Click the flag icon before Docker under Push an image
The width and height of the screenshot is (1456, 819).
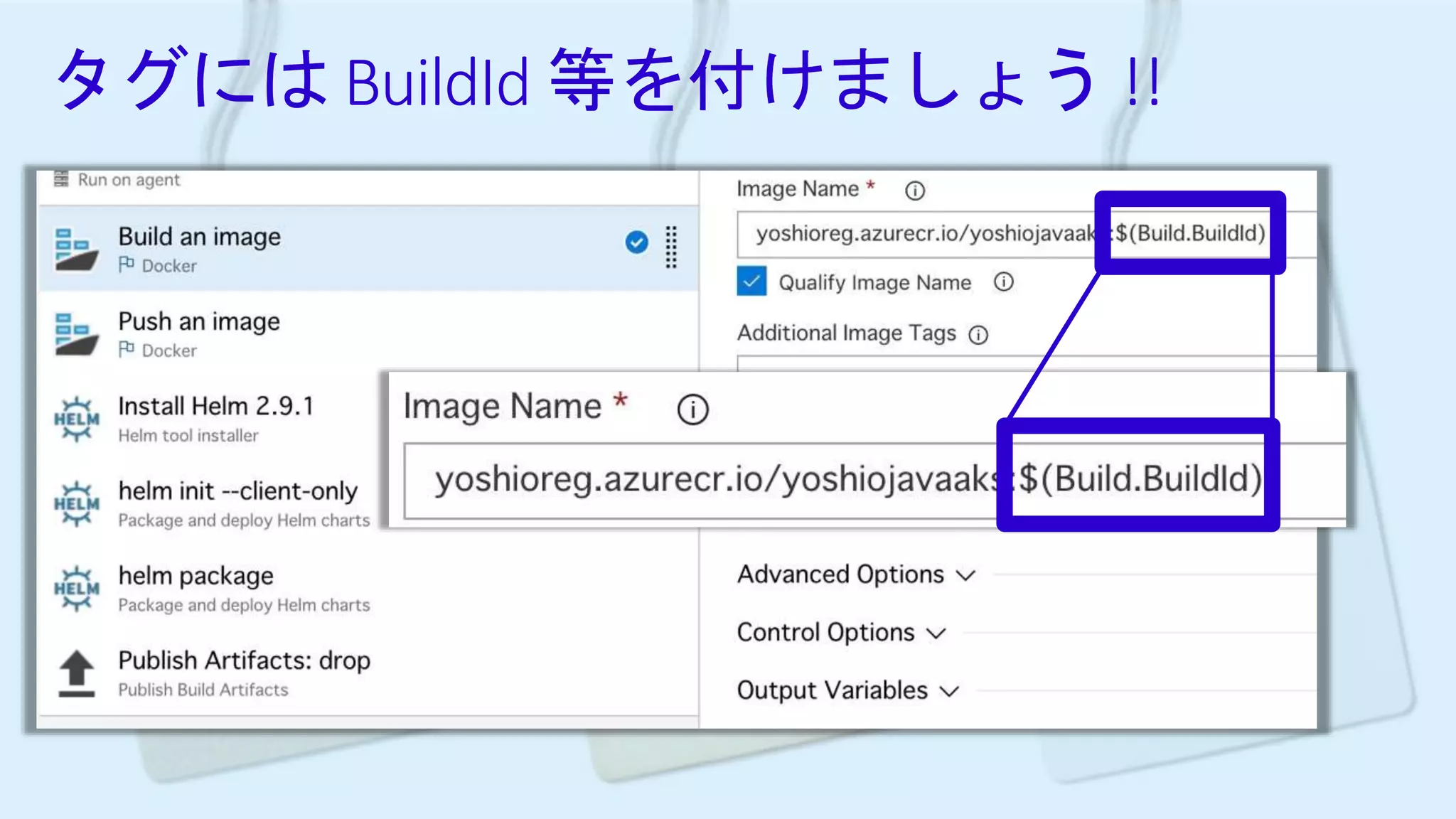coord(127,349)
